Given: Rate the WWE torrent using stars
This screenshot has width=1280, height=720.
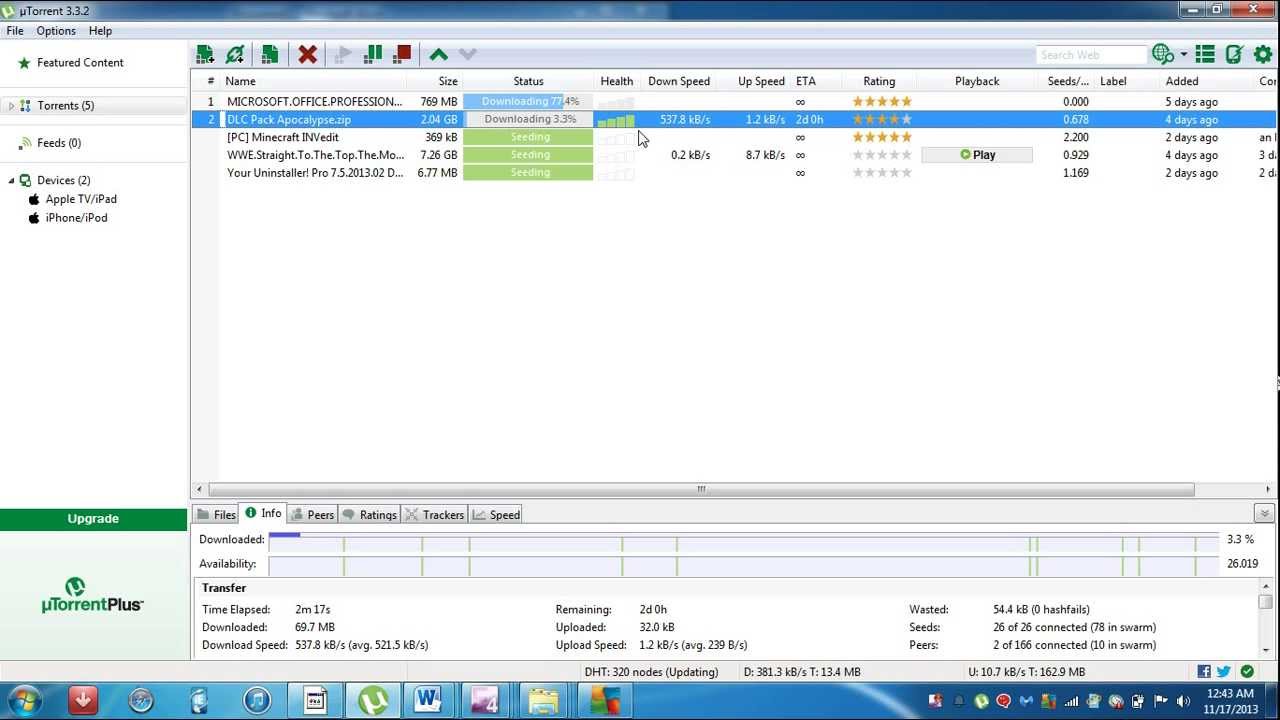Looking at the screenshot, I should coord(882,155).
